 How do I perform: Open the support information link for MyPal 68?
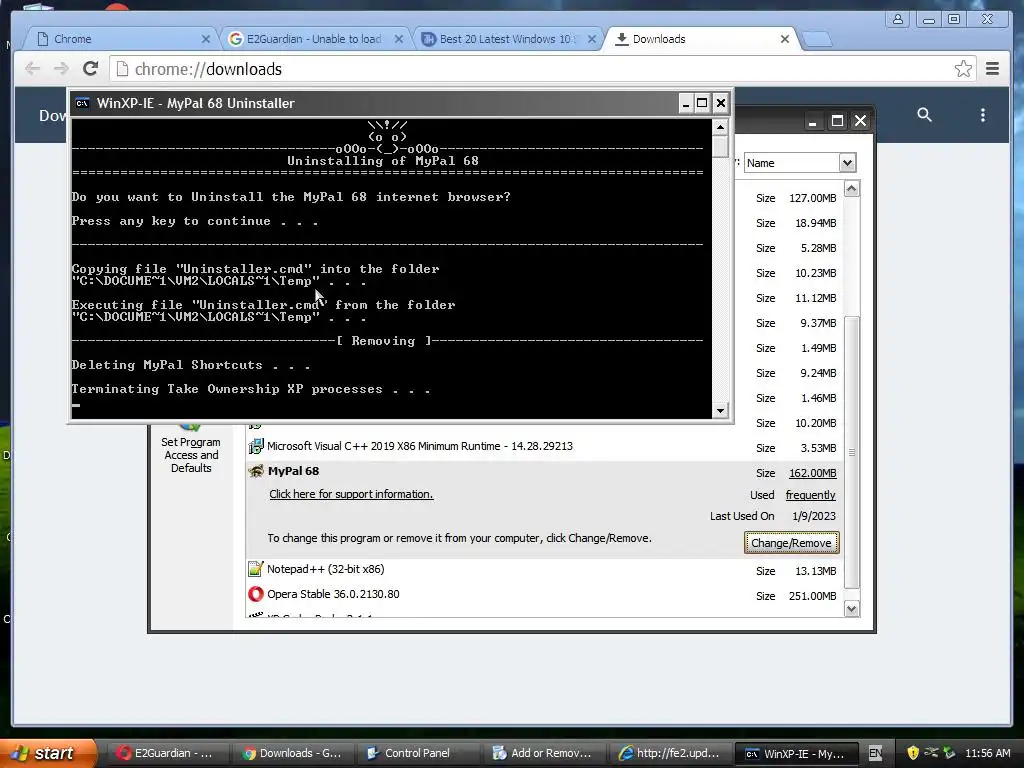tap(351, 494)
